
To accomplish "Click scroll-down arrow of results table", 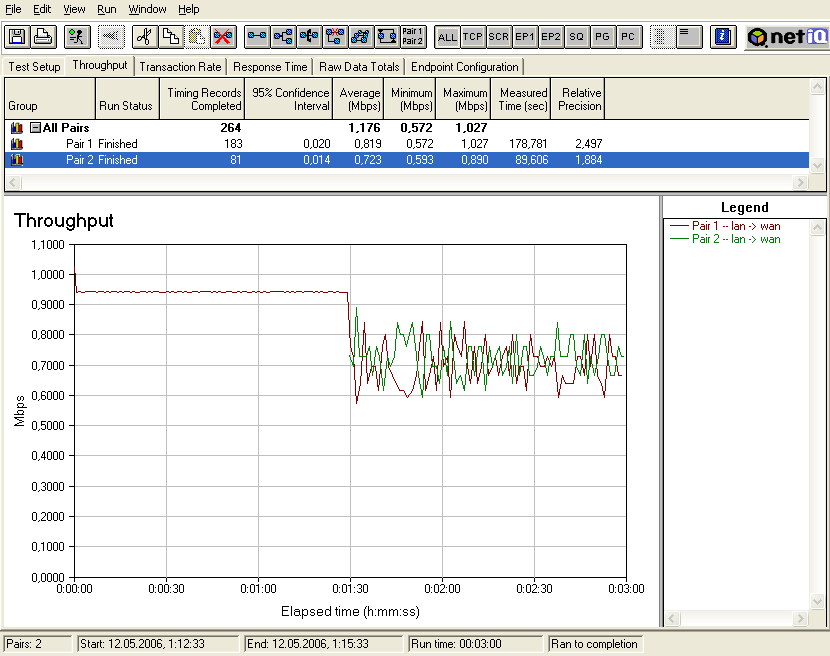I will [817, 166].
